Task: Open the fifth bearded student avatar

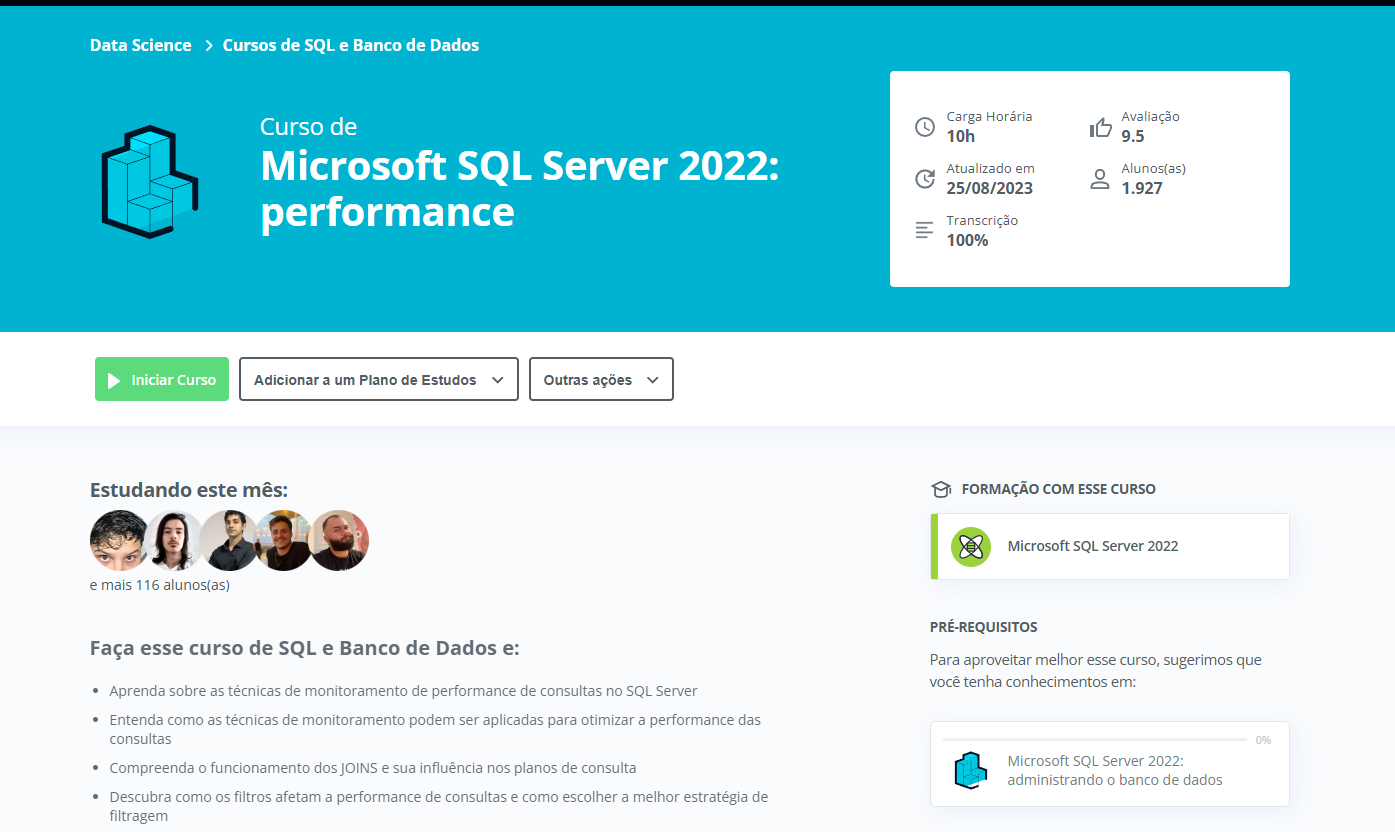Action: (x=339, y=540)
